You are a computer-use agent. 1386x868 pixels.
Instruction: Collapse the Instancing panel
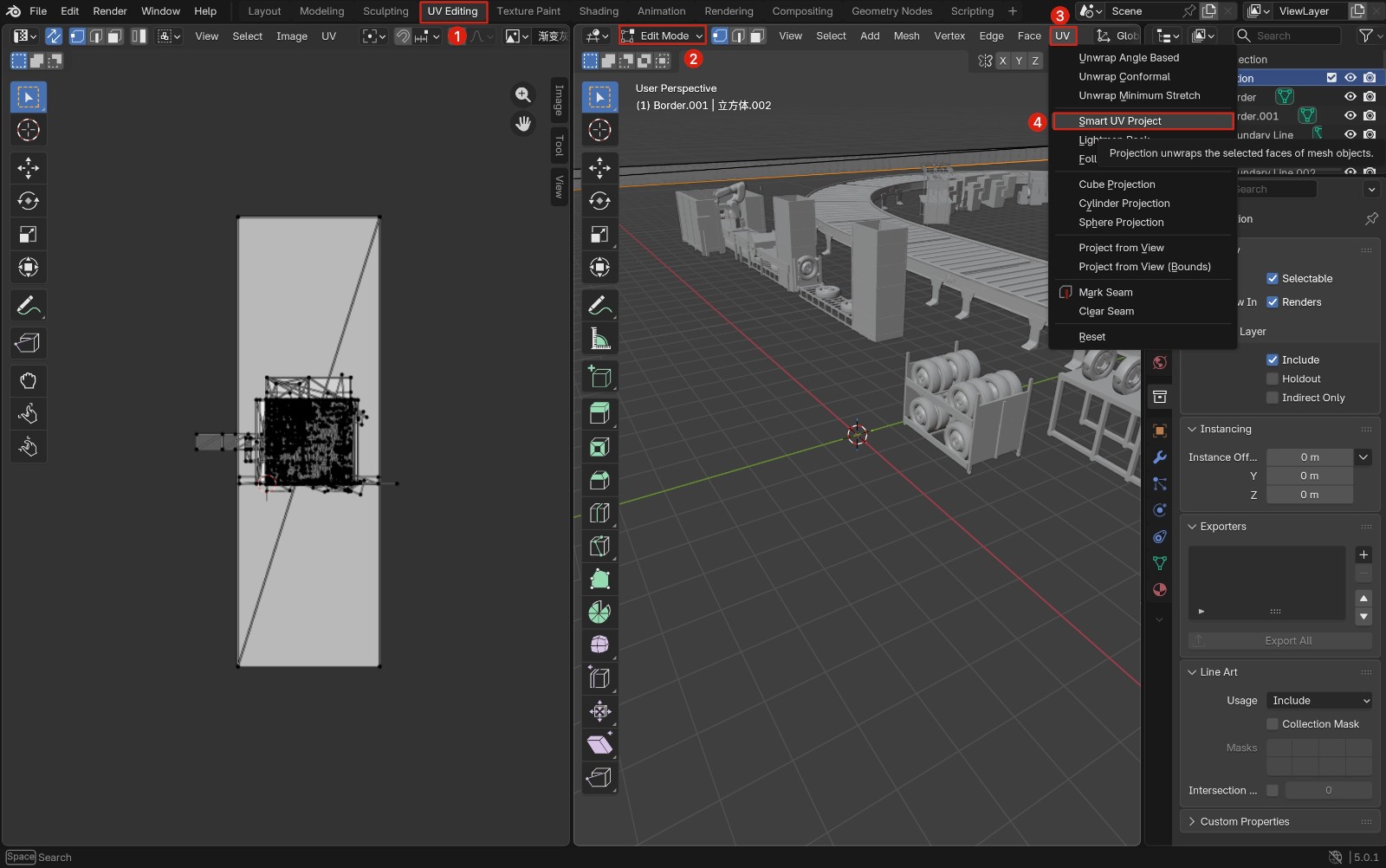[1192, 429]
